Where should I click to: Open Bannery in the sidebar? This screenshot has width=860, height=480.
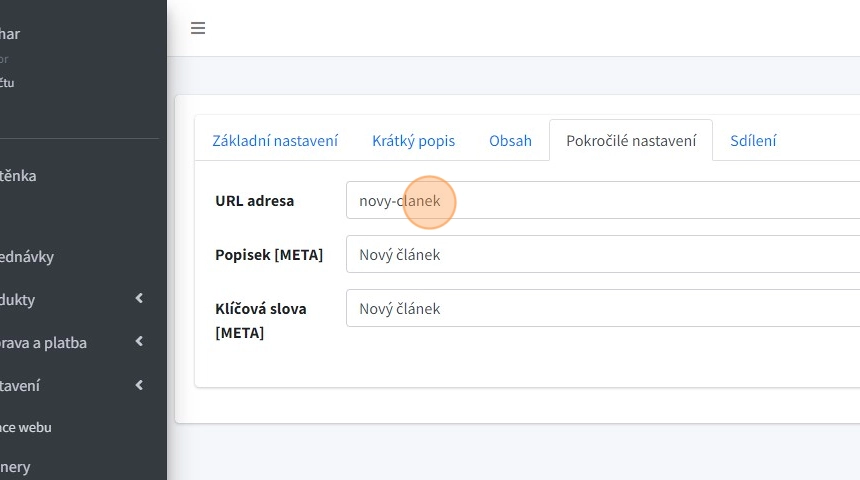16,467
